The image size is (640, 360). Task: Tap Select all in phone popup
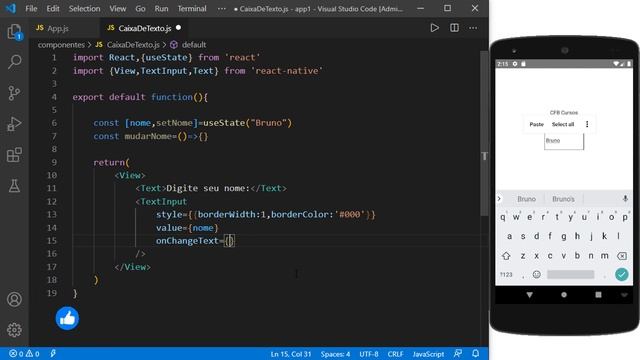click(563, 124)
